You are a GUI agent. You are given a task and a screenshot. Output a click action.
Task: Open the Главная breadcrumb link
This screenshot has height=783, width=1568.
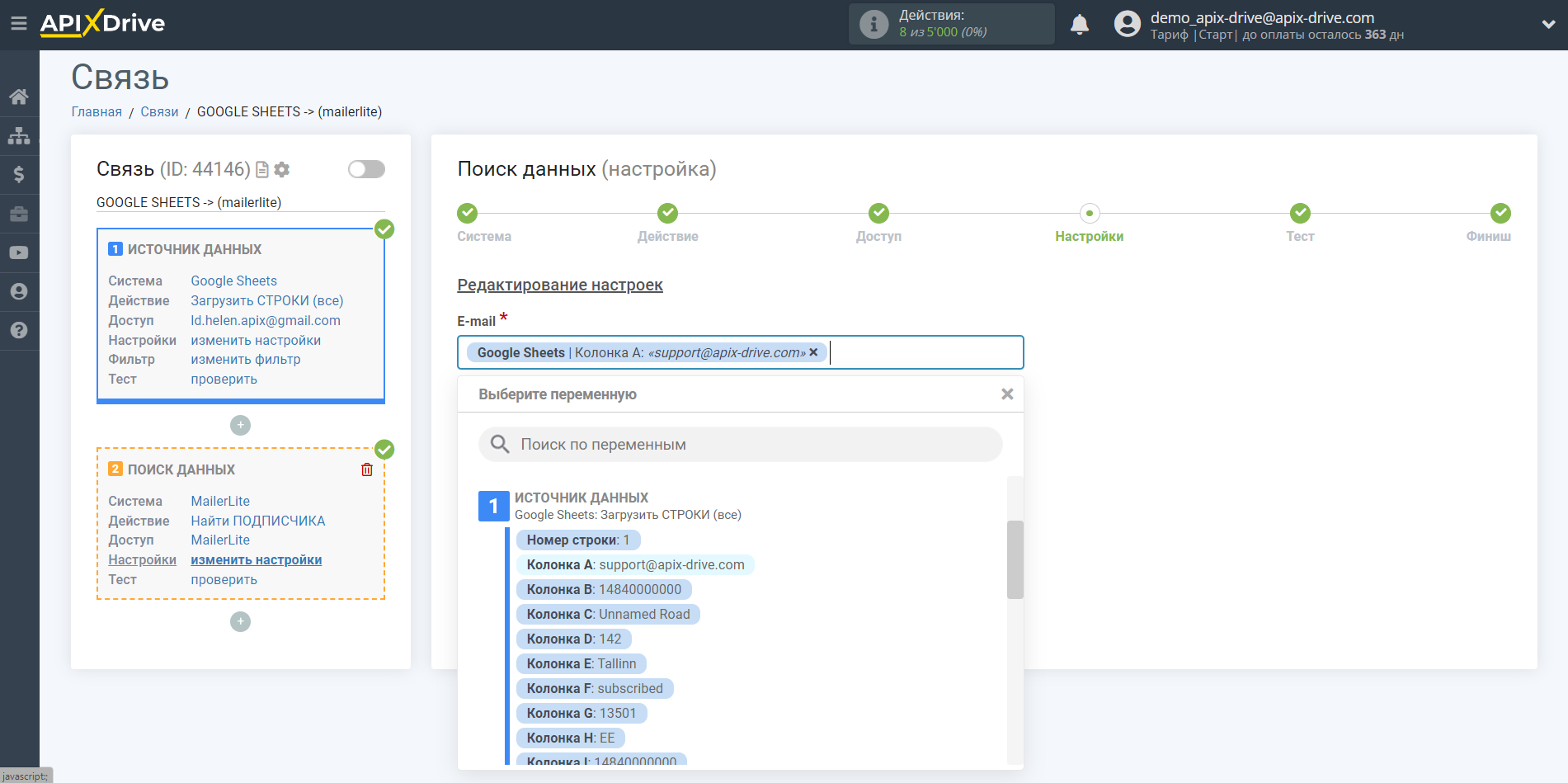[97, 111]
